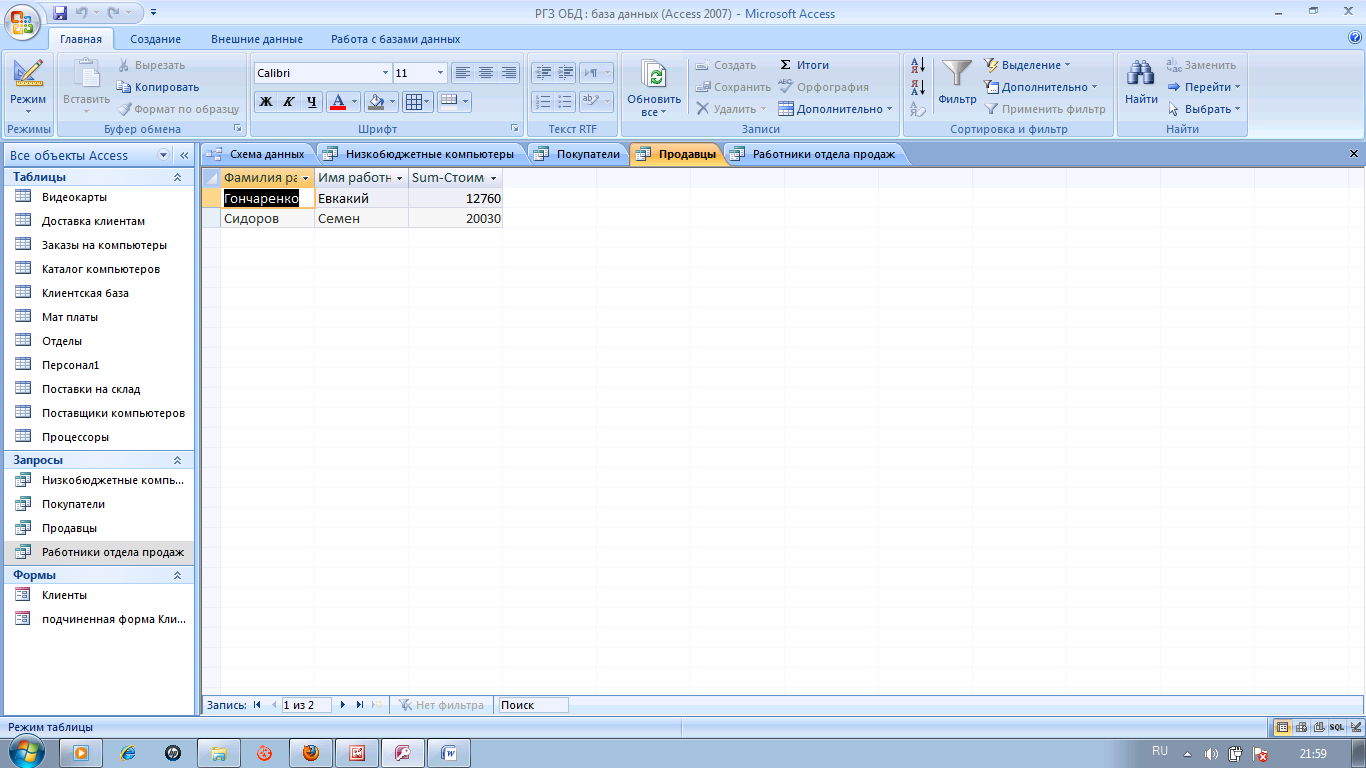Image resolution: width=1366 pixels, height=768 pixels.
Task: Open the Все объекты Access dropdown
Action: click(164, 155)
